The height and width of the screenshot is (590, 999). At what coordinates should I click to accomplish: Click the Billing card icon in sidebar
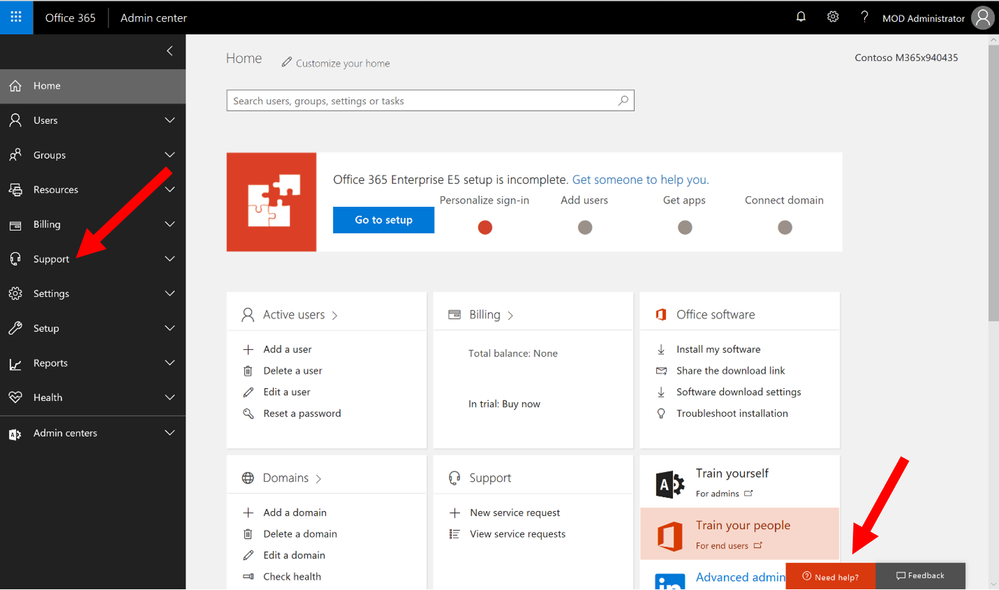pos(15,224)
